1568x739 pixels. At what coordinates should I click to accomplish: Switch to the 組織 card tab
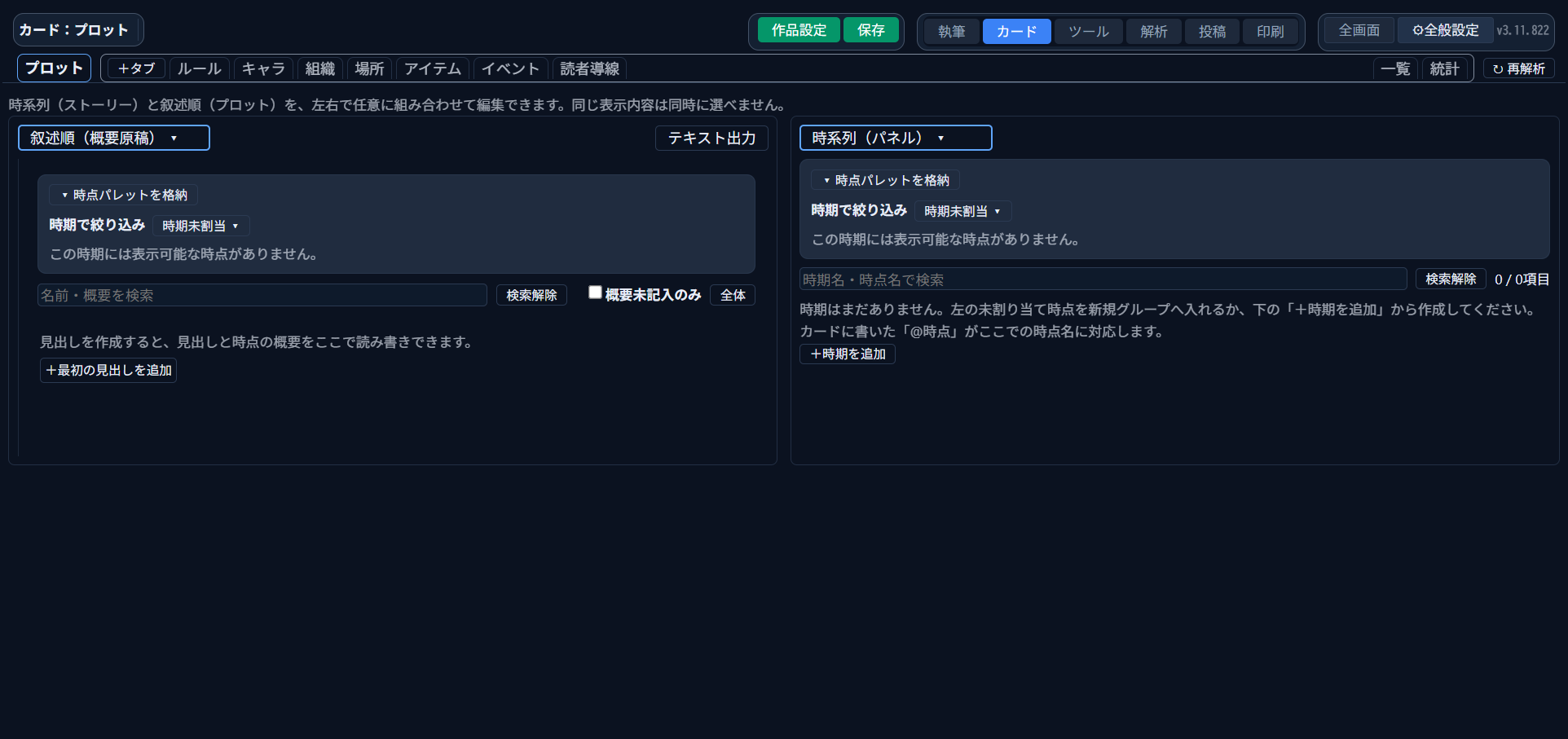[x=320, y=68]
